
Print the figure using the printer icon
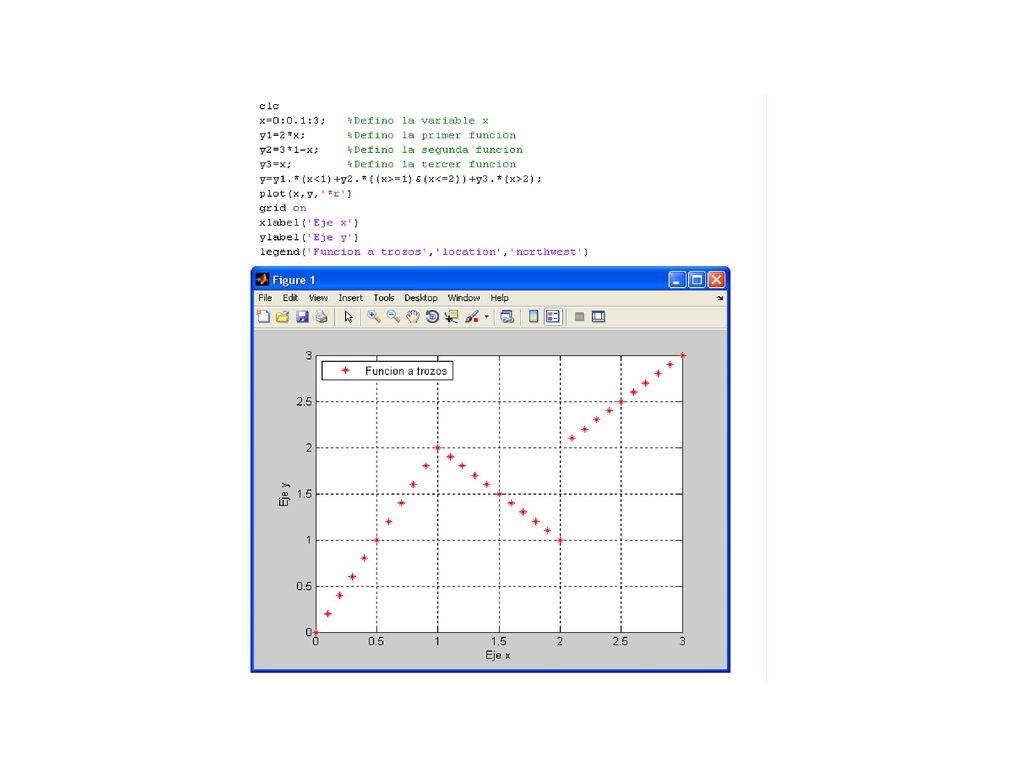pyautogui.click(x=321, y=317)
